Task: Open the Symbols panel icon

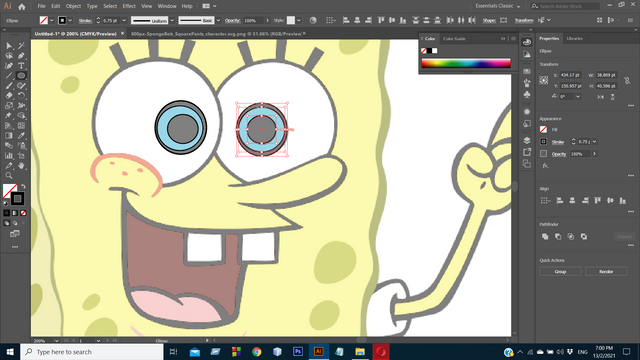Action: tap(527, 95)
